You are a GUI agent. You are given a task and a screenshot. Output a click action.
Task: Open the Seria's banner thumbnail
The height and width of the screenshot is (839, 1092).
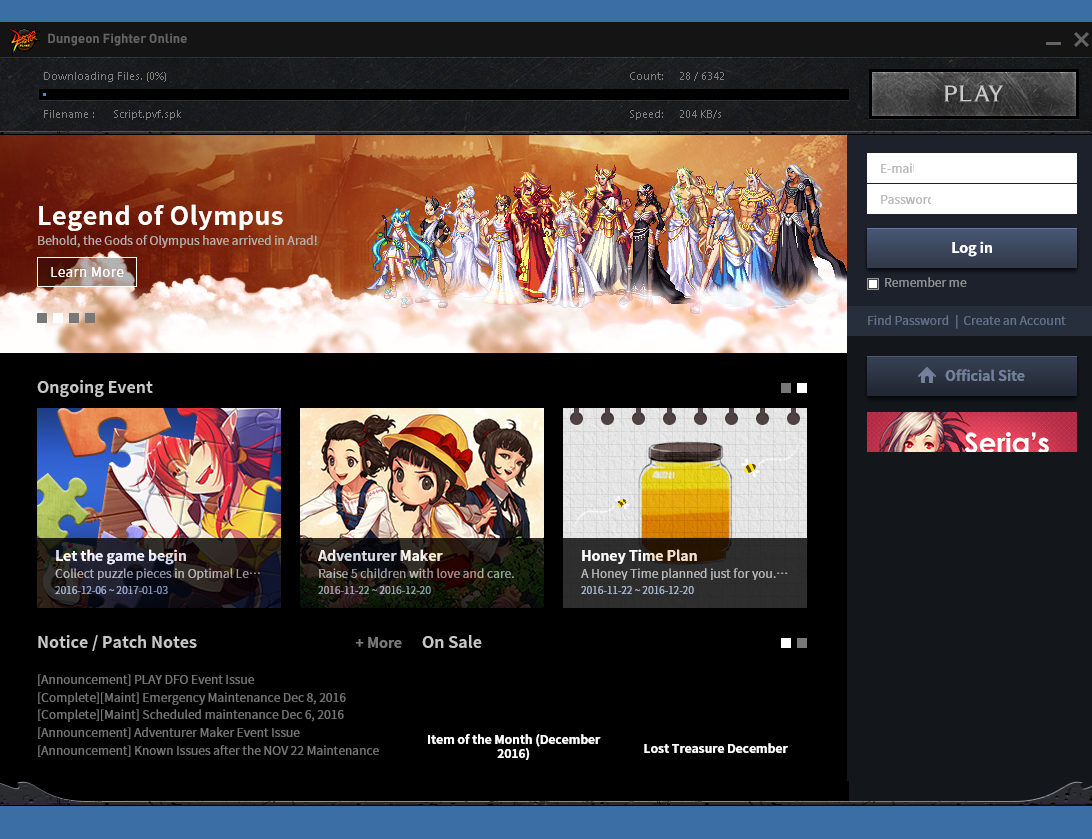[x=972, y=432]
